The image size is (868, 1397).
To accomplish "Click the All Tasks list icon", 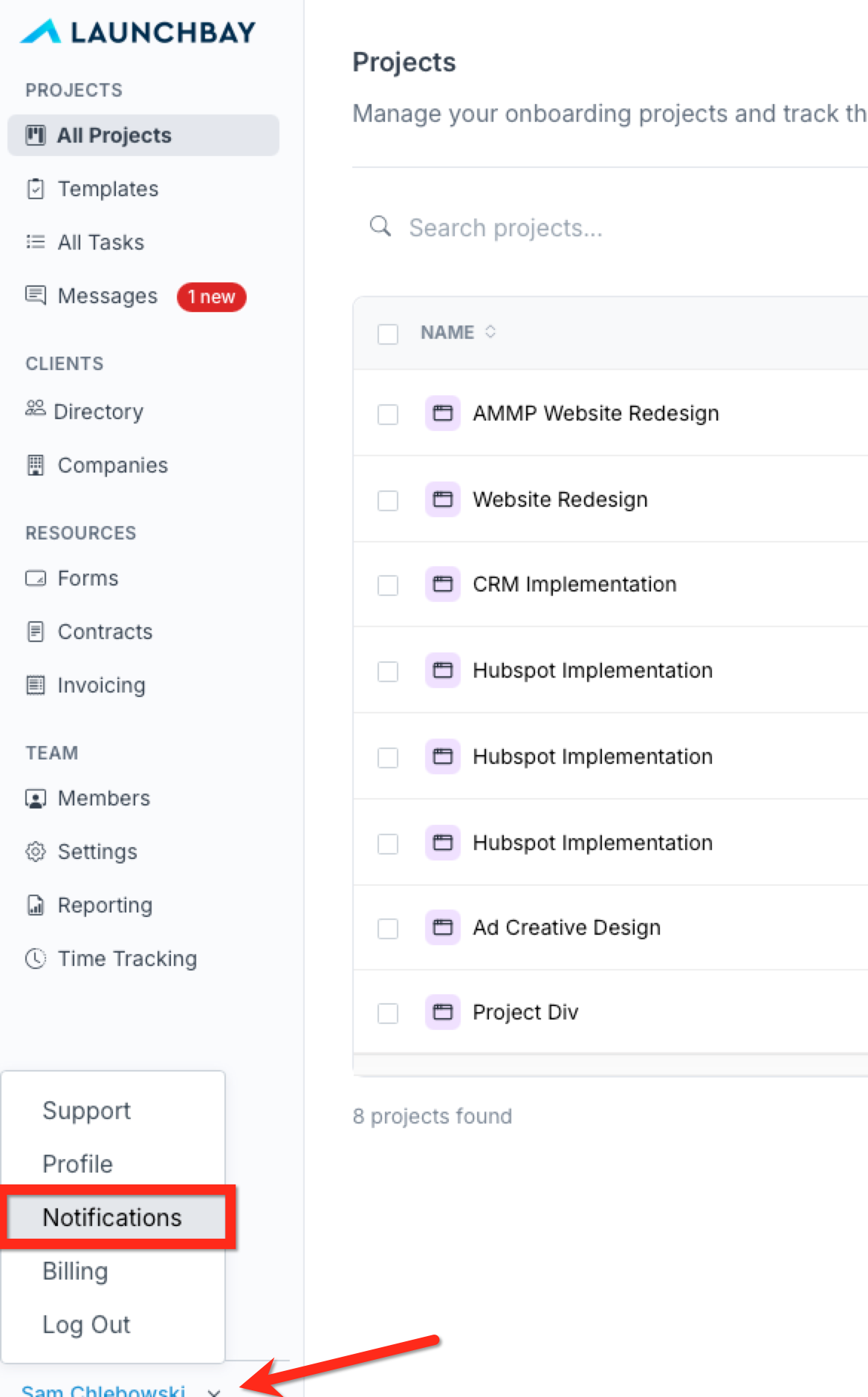I will click(36, 242).
